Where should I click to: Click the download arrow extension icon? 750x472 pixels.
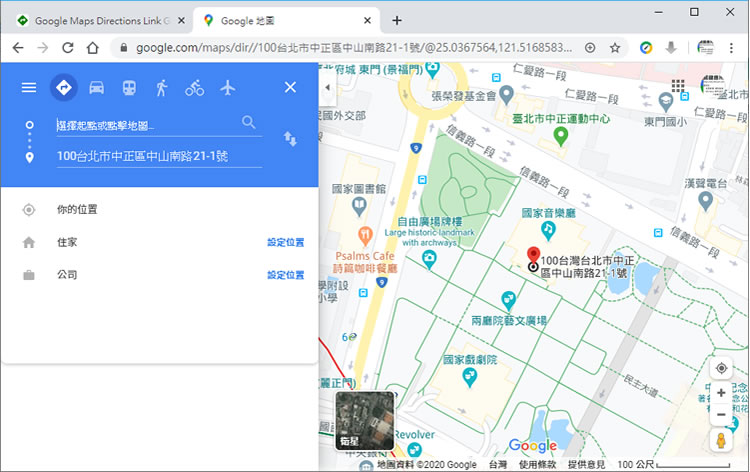(671, 48)
